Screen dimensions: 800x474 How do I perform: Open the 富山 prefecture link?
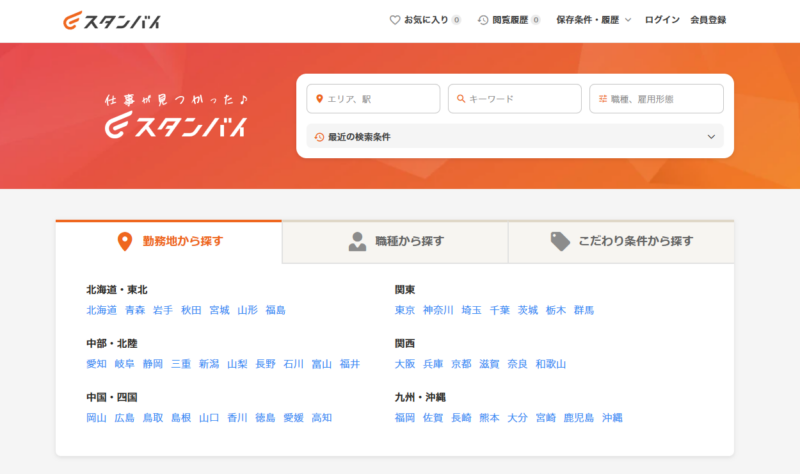tap(321, 364)
